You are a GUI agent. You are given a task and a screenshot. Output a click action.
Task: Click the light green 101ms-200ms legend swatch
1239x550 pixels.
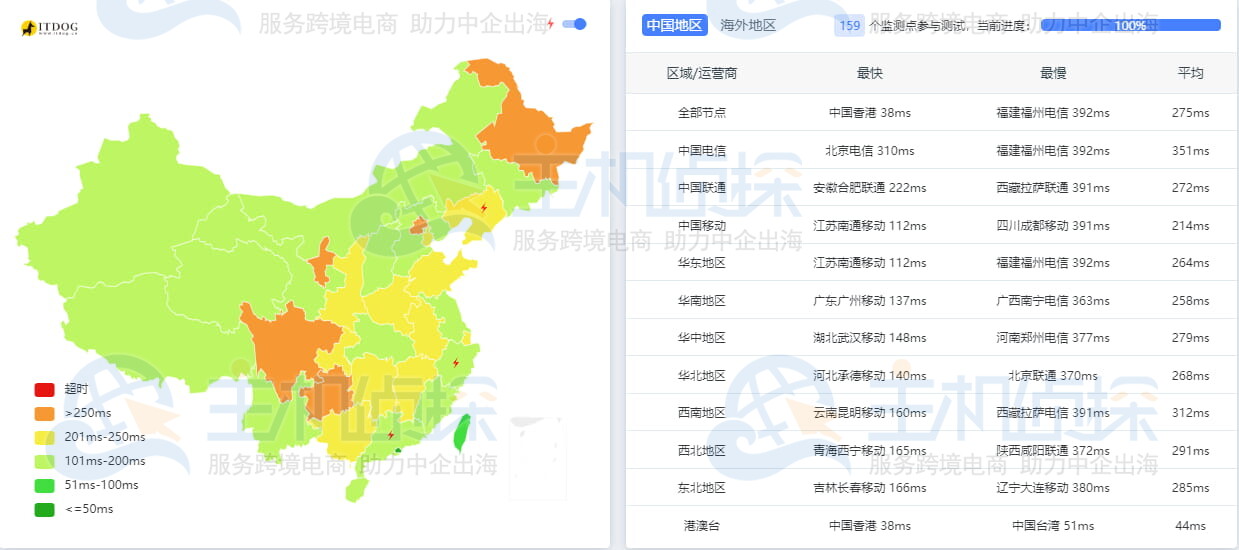pyautogui.click(x=44, y=461)
